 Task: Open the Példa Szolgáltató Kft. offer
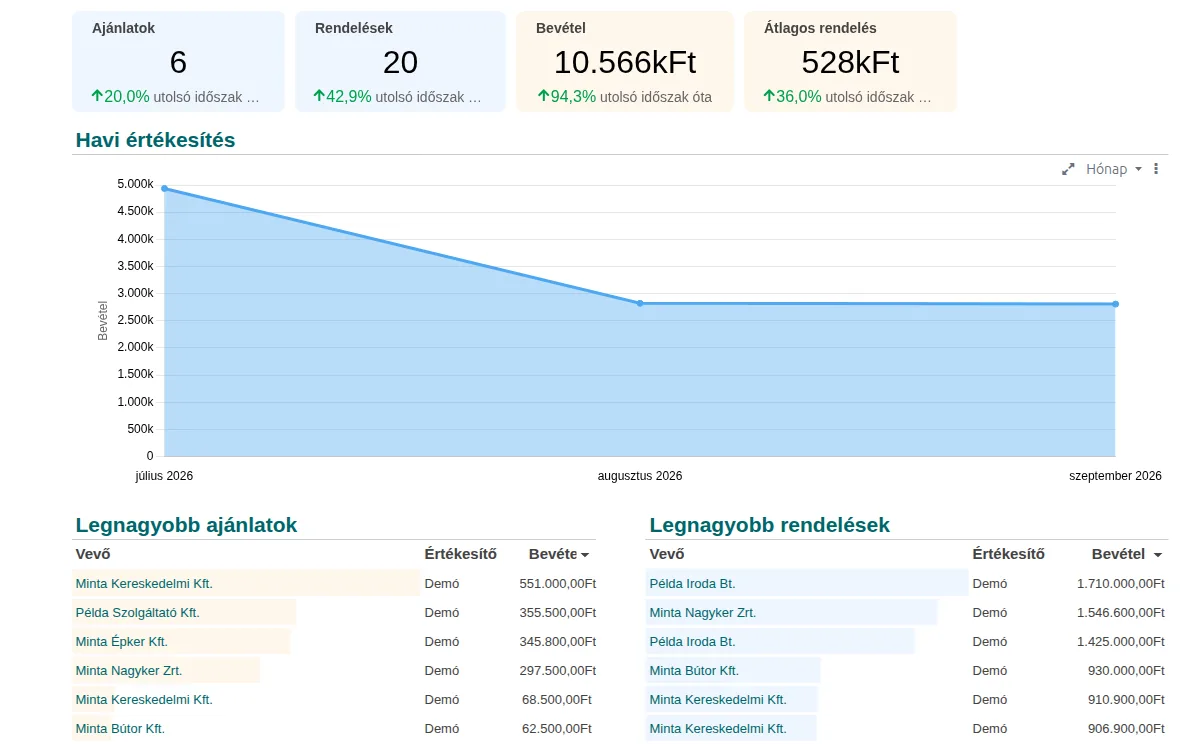(x=137, y=613)
